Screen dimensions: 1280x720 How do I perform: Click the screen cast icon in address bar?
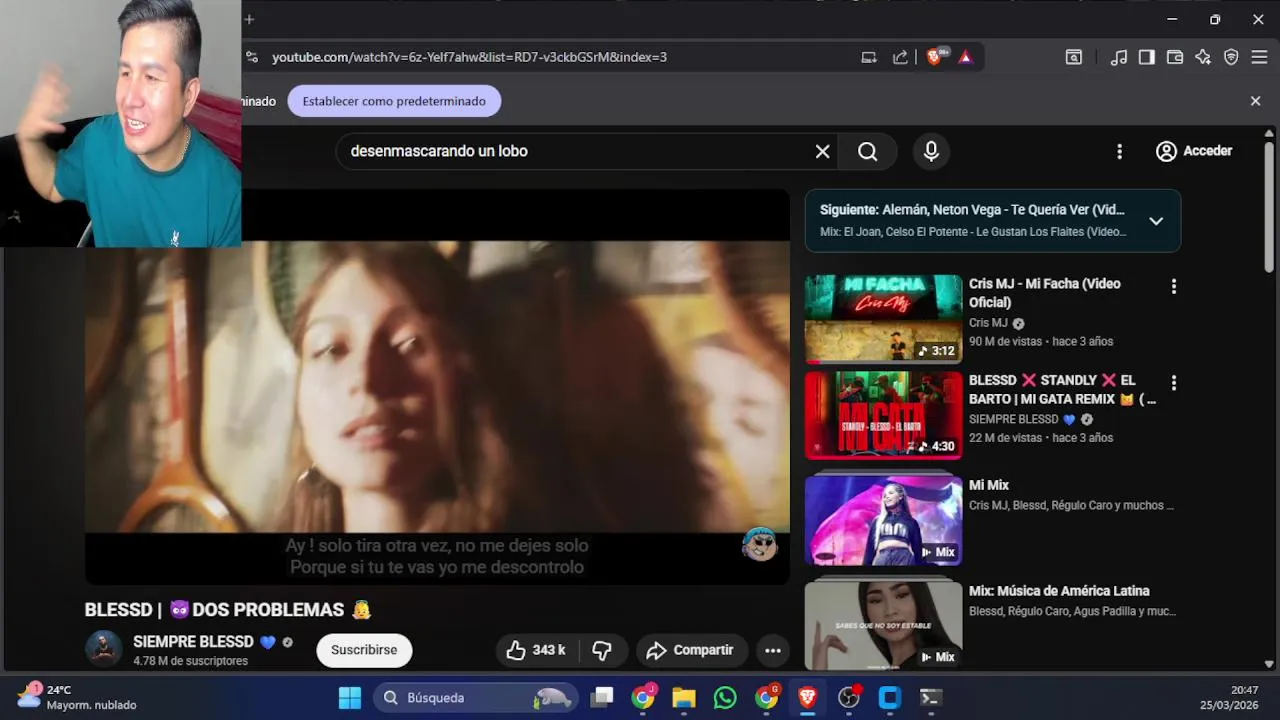(869, 57)
